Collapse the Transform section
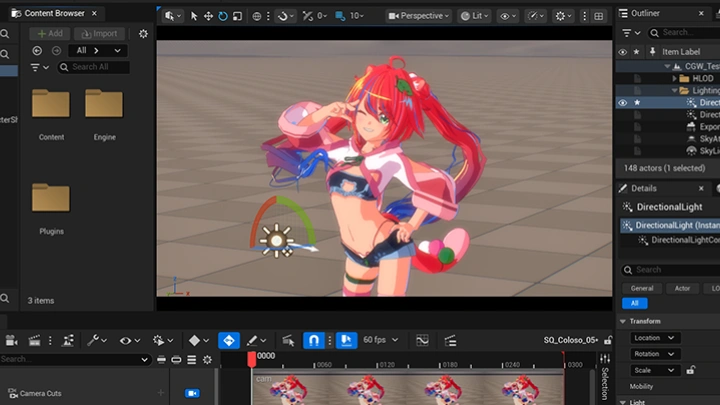Image resolution: width=720 pixels, height=405 pixels. 623,321
